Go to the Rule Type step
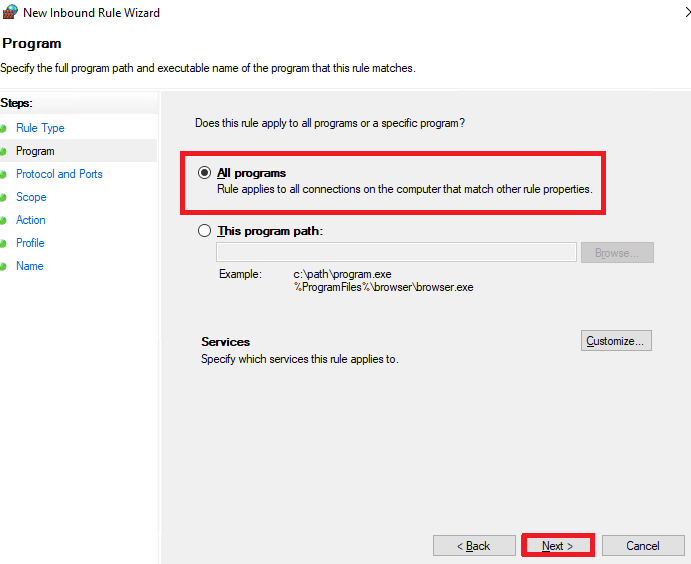The image size is (691, 564). click(40, 128)
